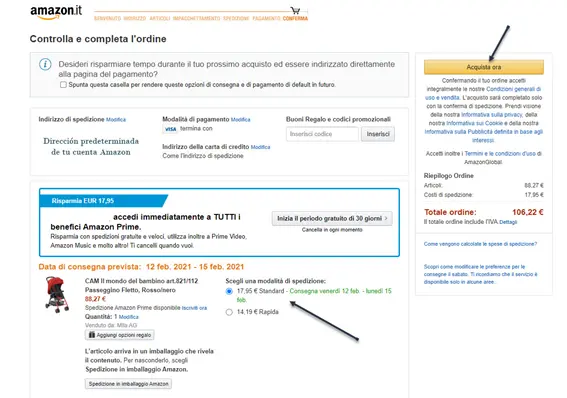This screenshot has height=398, width=567.
Task: Select the 17,95 € Standard shipping option
Action: [229, 291]
